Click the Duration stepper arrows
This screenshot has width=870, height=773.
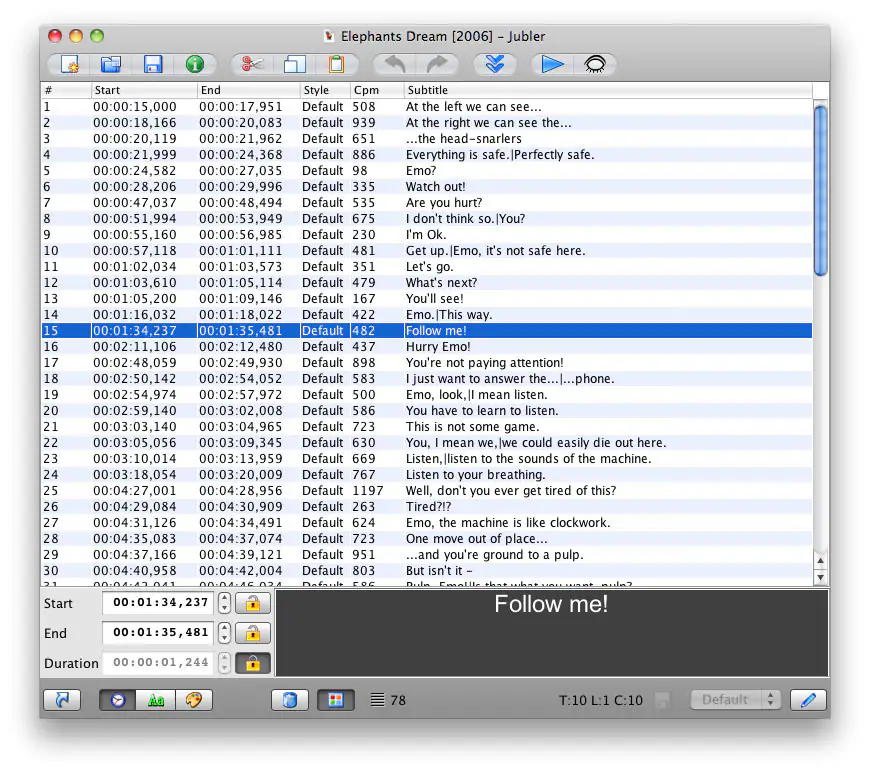(224, 663)
